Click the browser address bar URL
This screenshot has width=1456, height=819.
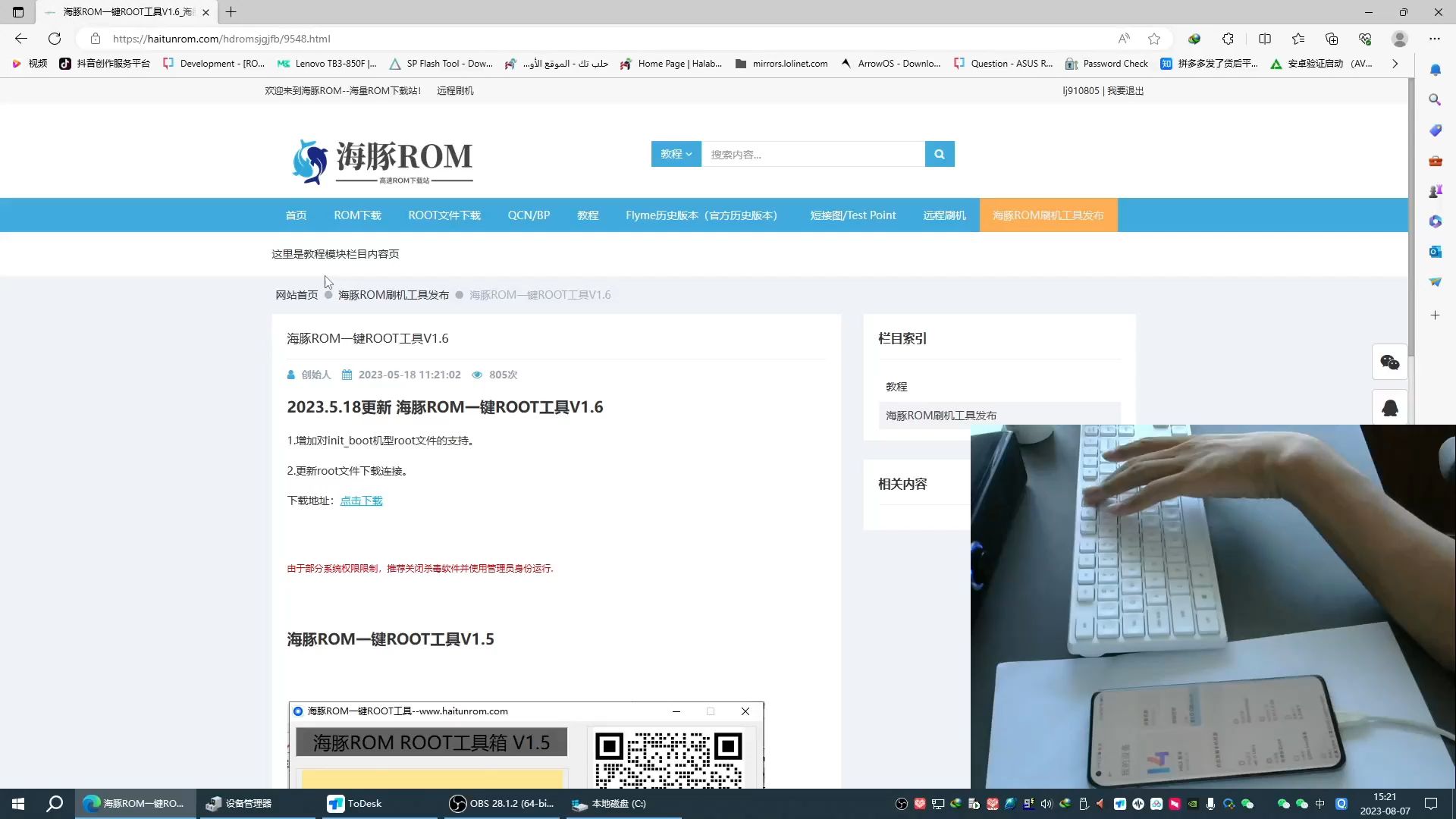[221, 39]
